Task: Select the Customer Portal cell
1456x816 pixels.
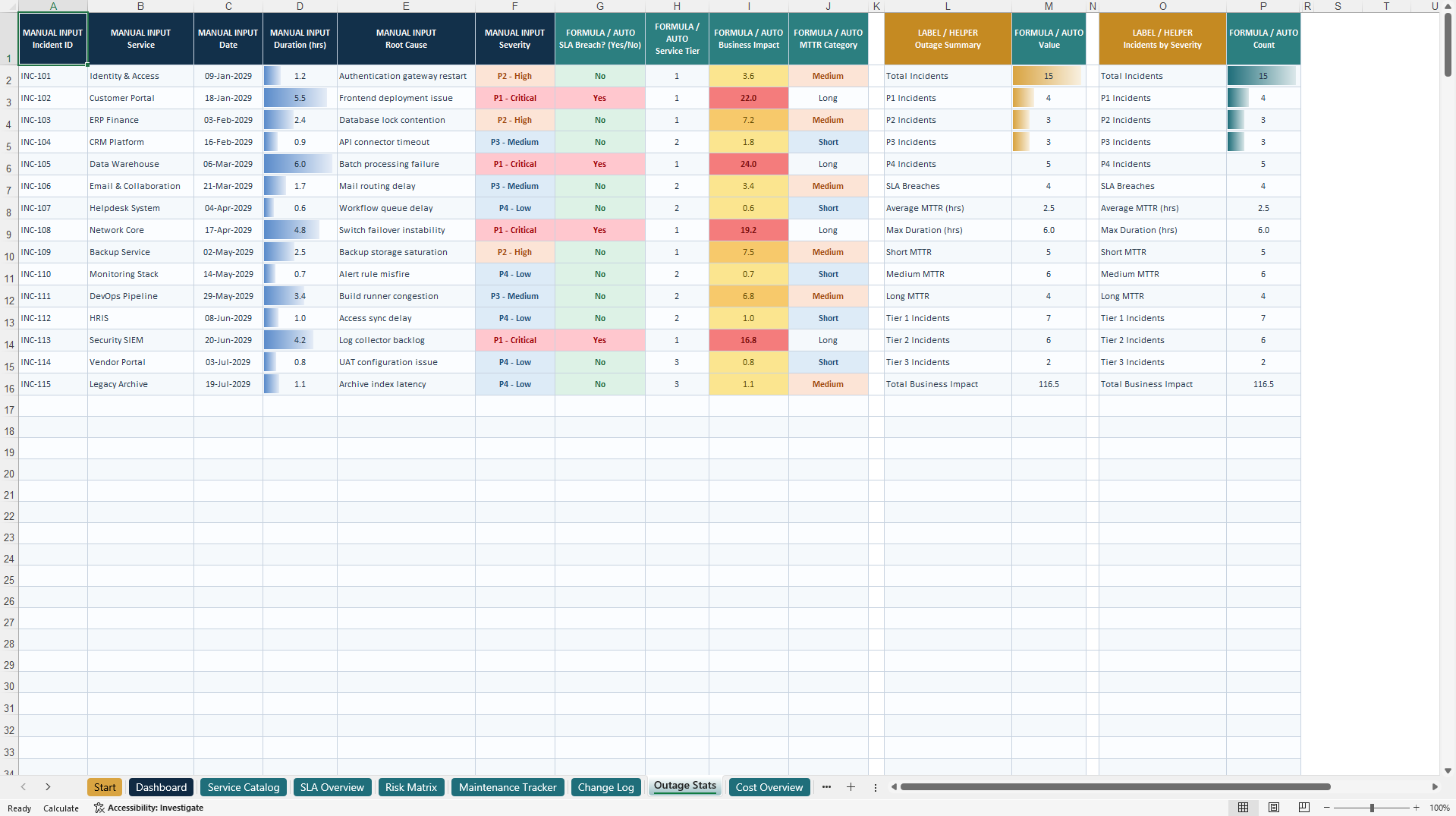Action: pyautogui.click(x=140, y=98)
